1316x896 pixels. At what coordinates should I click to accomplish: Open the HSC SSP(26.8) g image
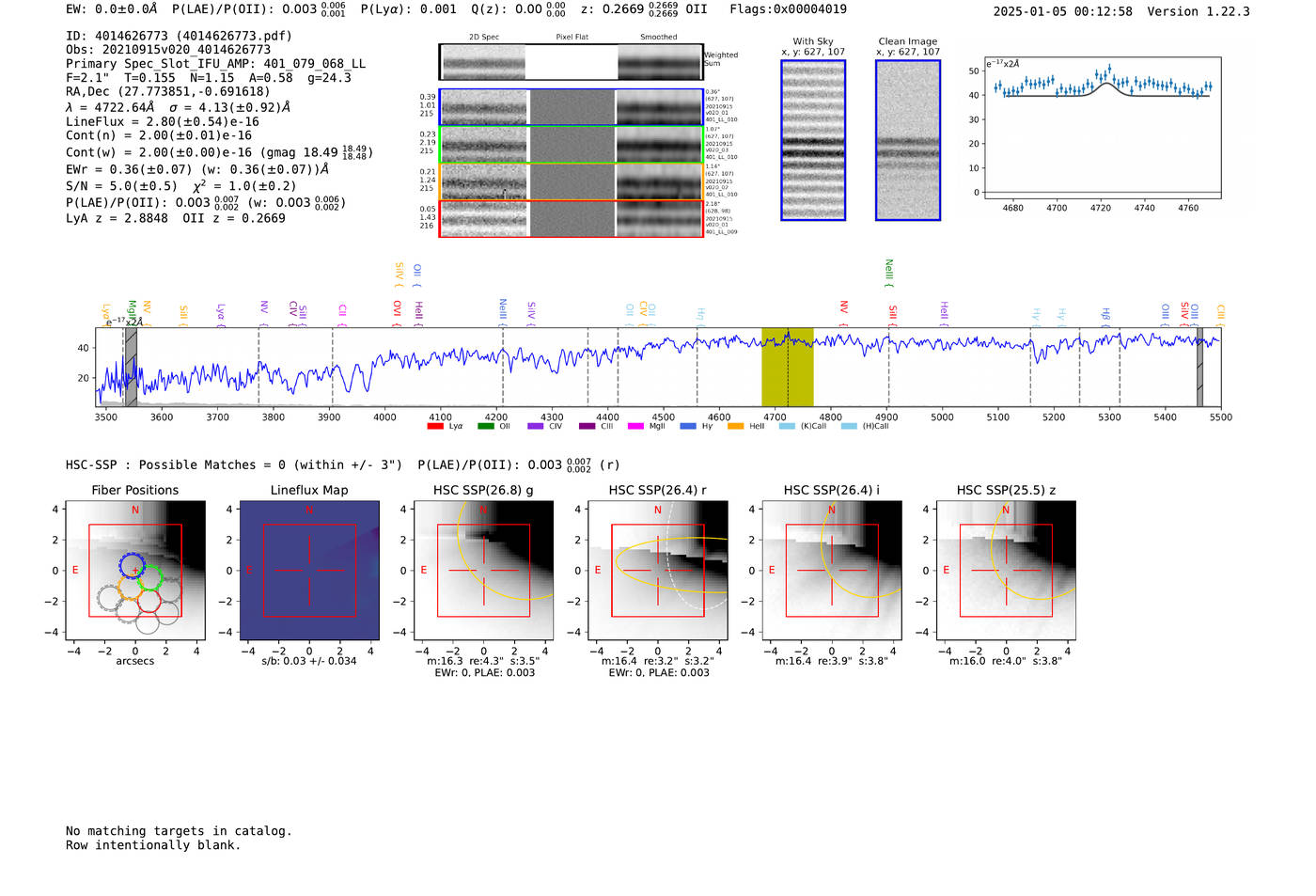(x=483, y=571)
